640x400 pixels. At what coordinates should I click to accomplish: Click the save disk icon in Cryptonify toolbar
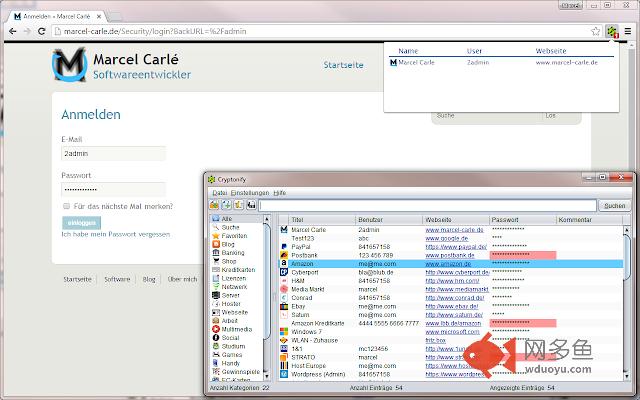point(251,205)
